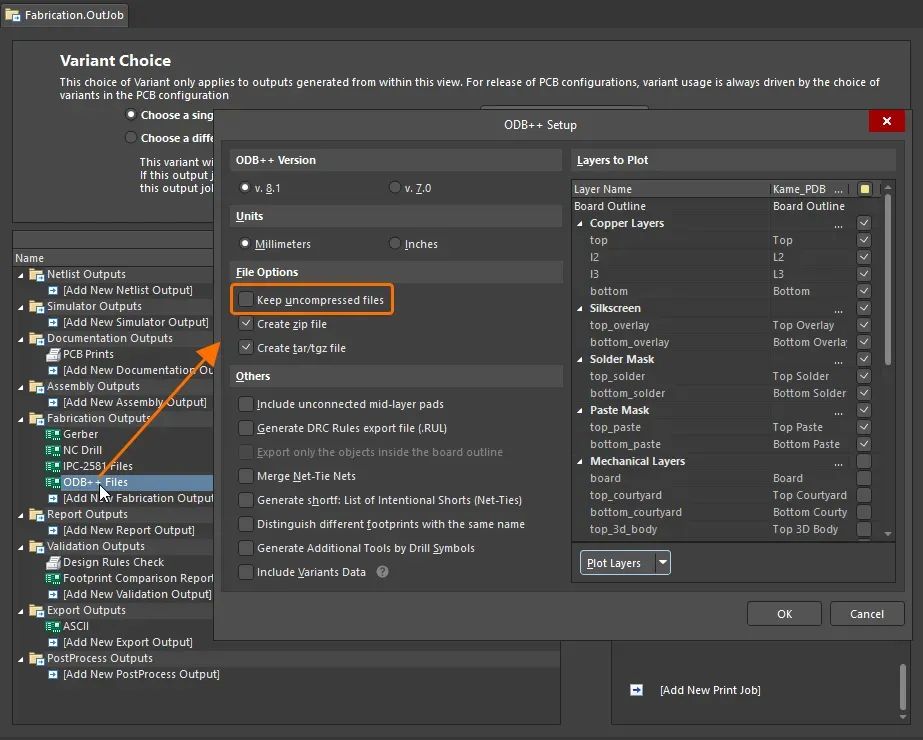The width and height of the screenshot is (923, 740).
Task: Select the Gerber output entry
Action: [81, 434]
